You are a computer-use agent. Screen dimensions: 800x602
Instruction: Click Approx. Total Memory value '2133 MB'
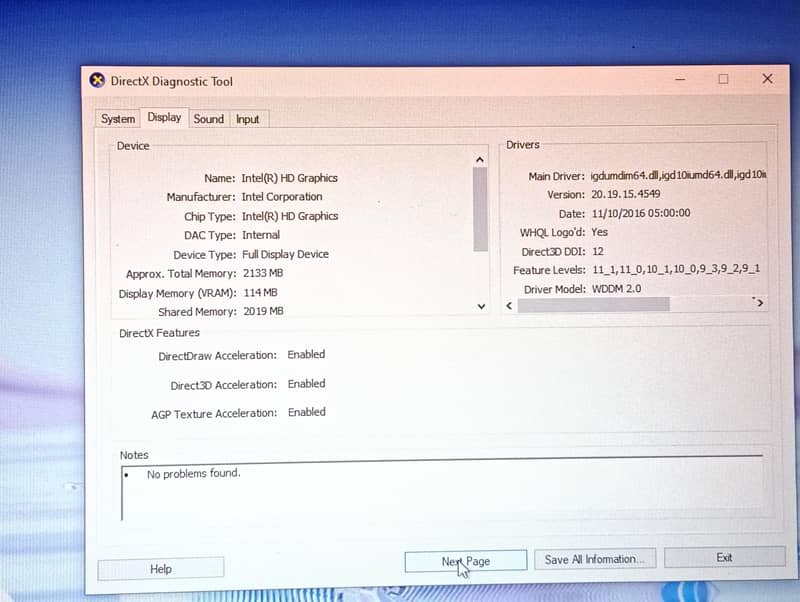(263, 273)
